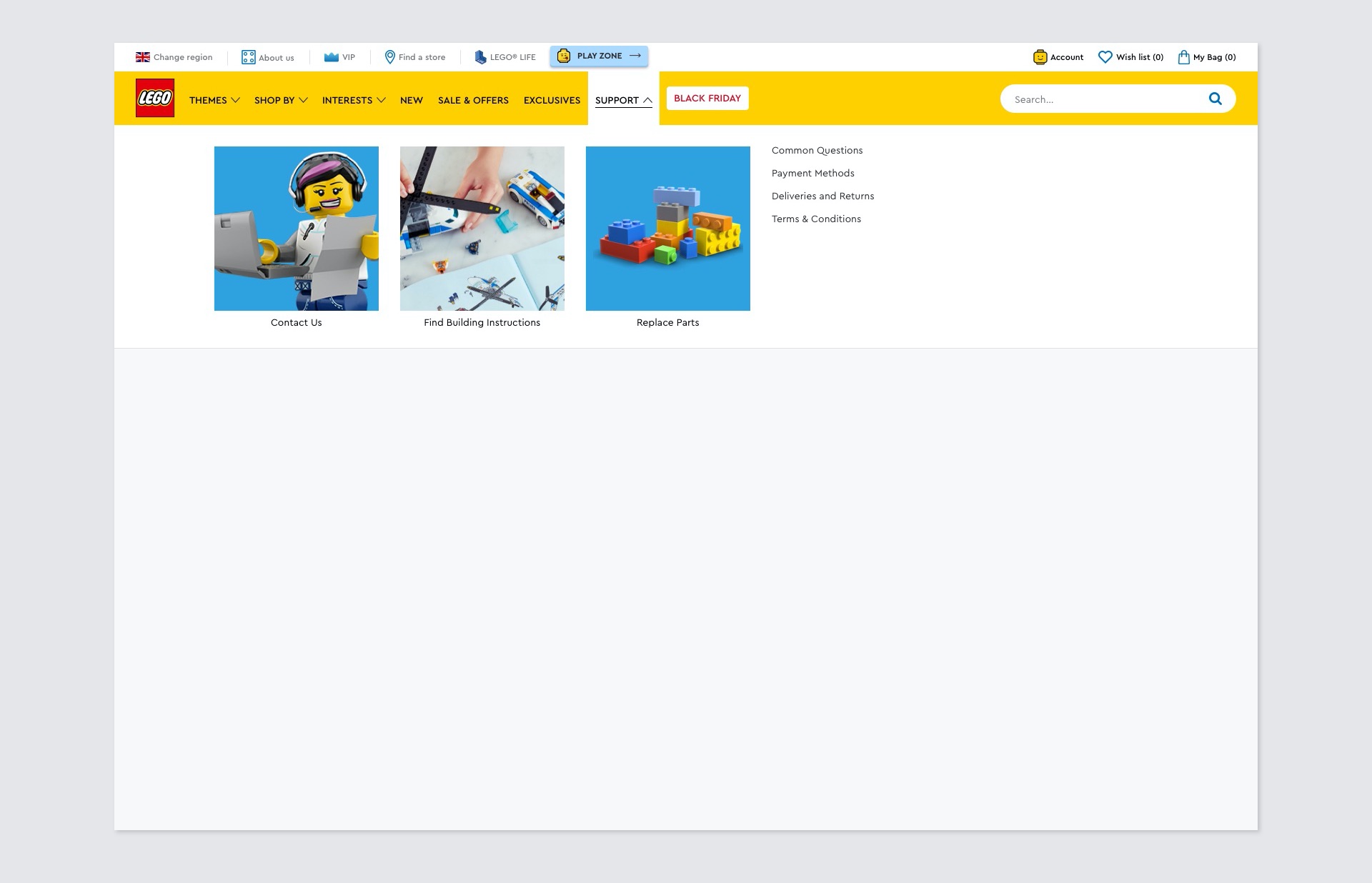Open the Replace Parts bricks image
Screen dimensions: 1372x883
click(x=668, y=229)
